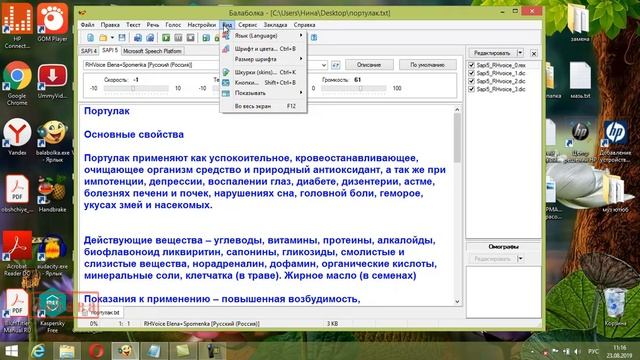This screenshot has height=360, width=640.
Task: Click the RHVoice Elena+Spomenka status bar text
Action: coord(201,324)
